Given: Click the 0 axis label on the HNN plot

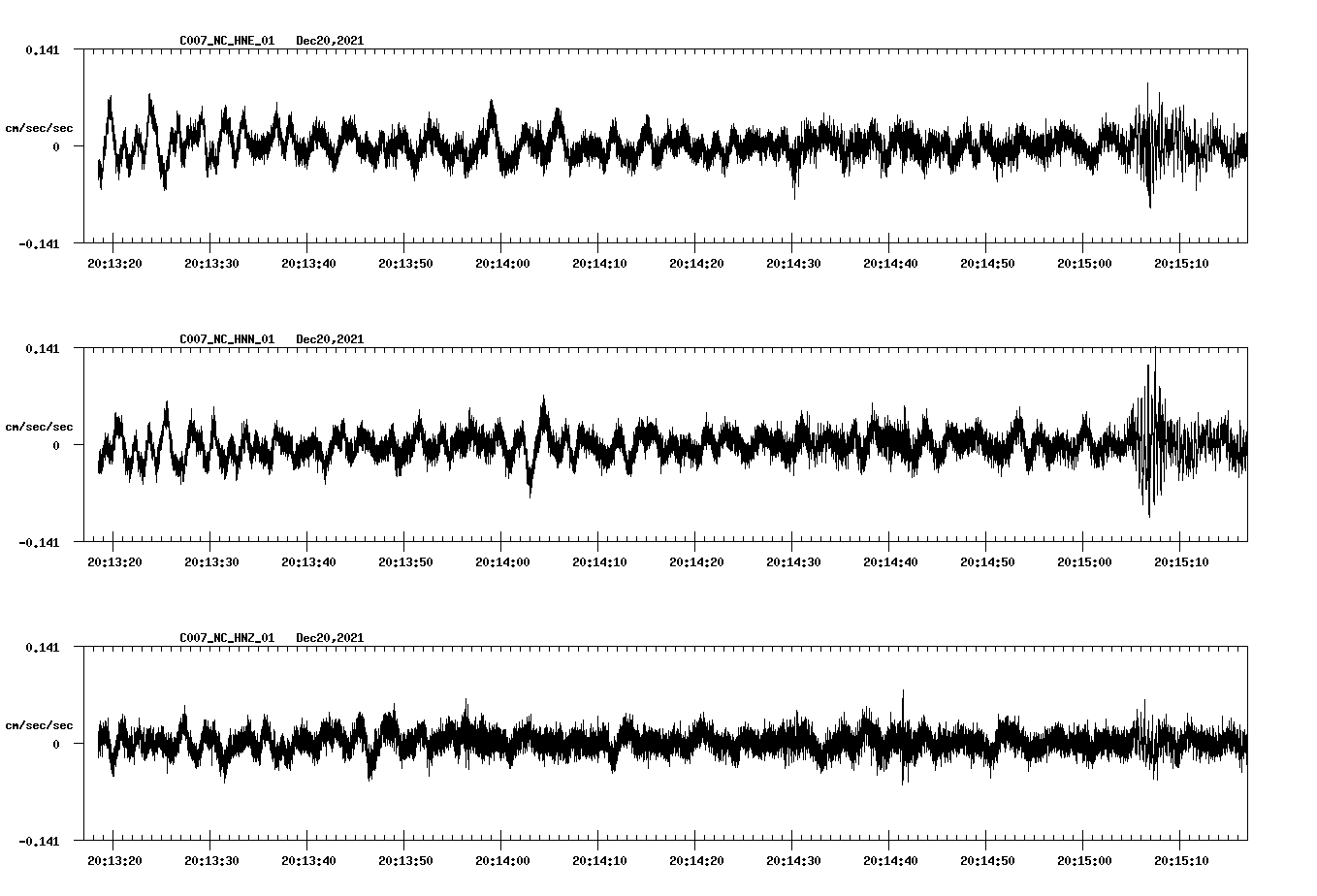Looking at the screenshot, I should pos(56,445).
